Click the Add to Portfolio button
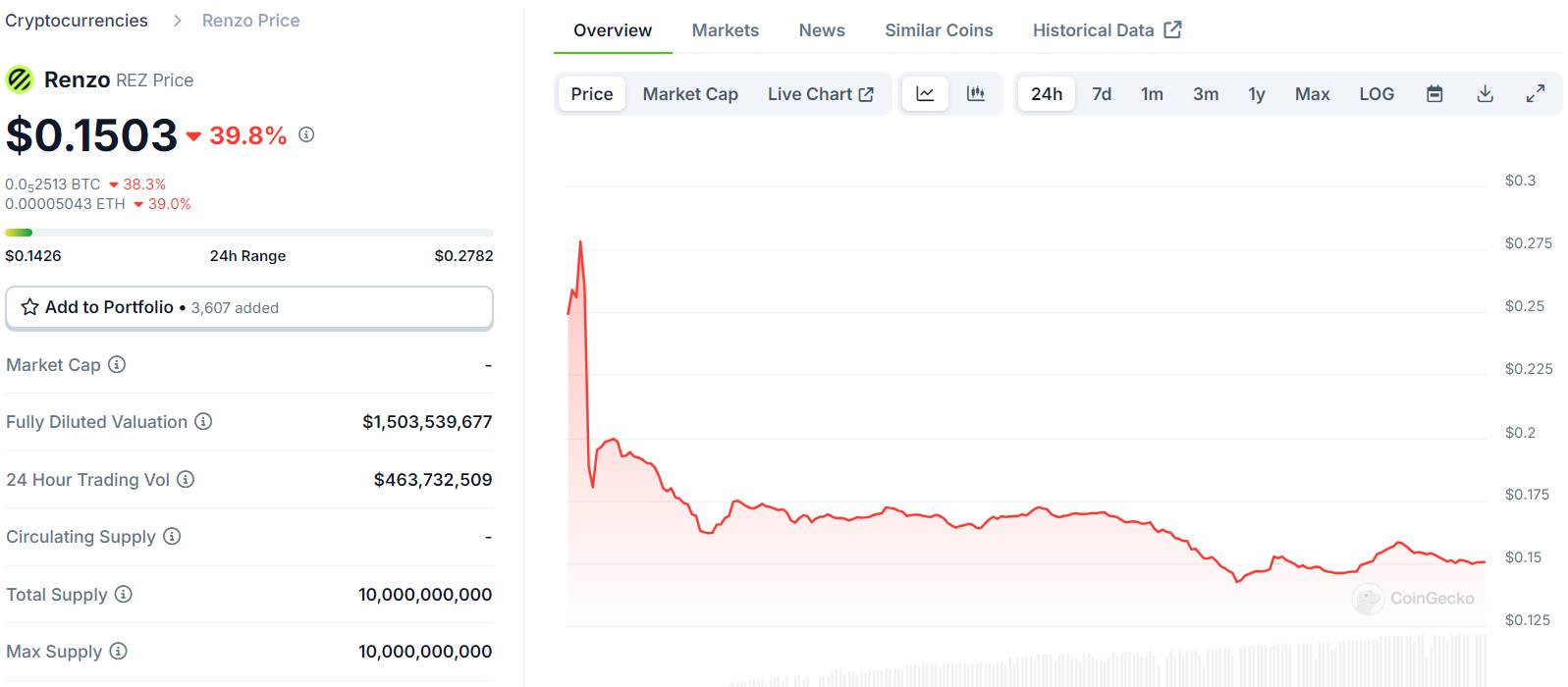The height and width of the screenshot is (687, 1568). (x=249, y=308)
